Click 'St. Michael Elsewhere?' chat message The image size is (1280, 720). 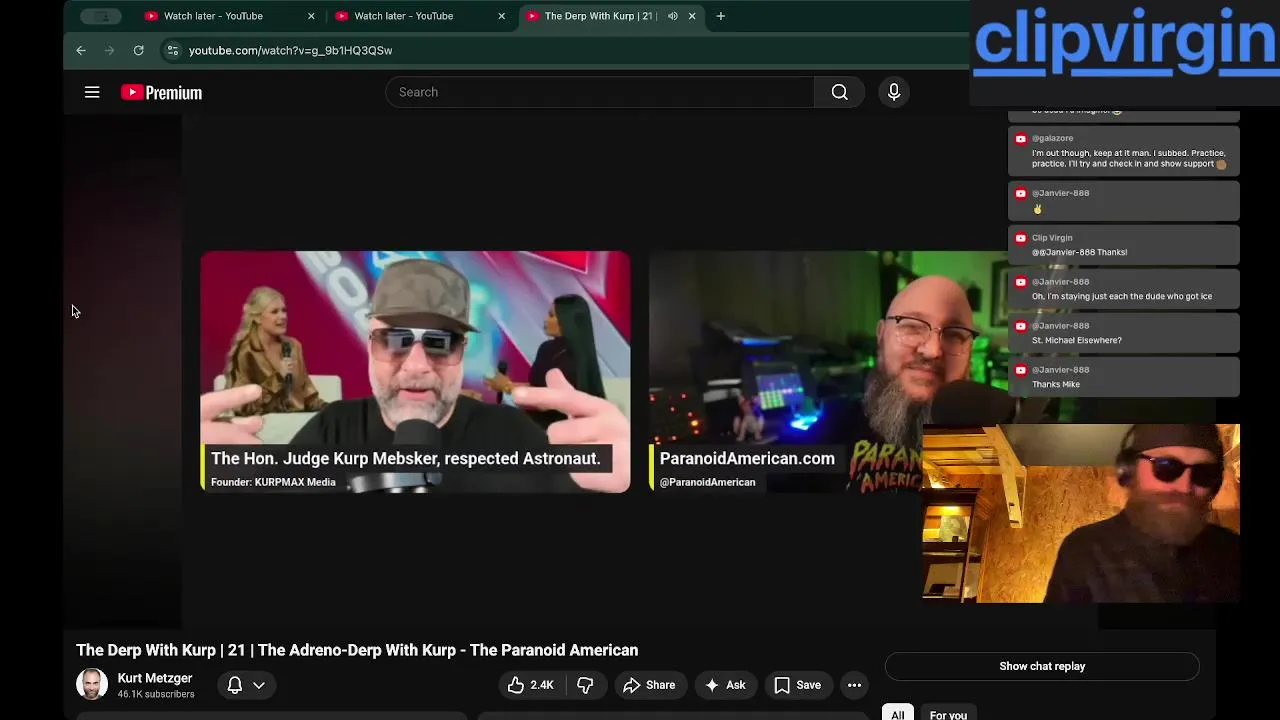[1124, 333]
